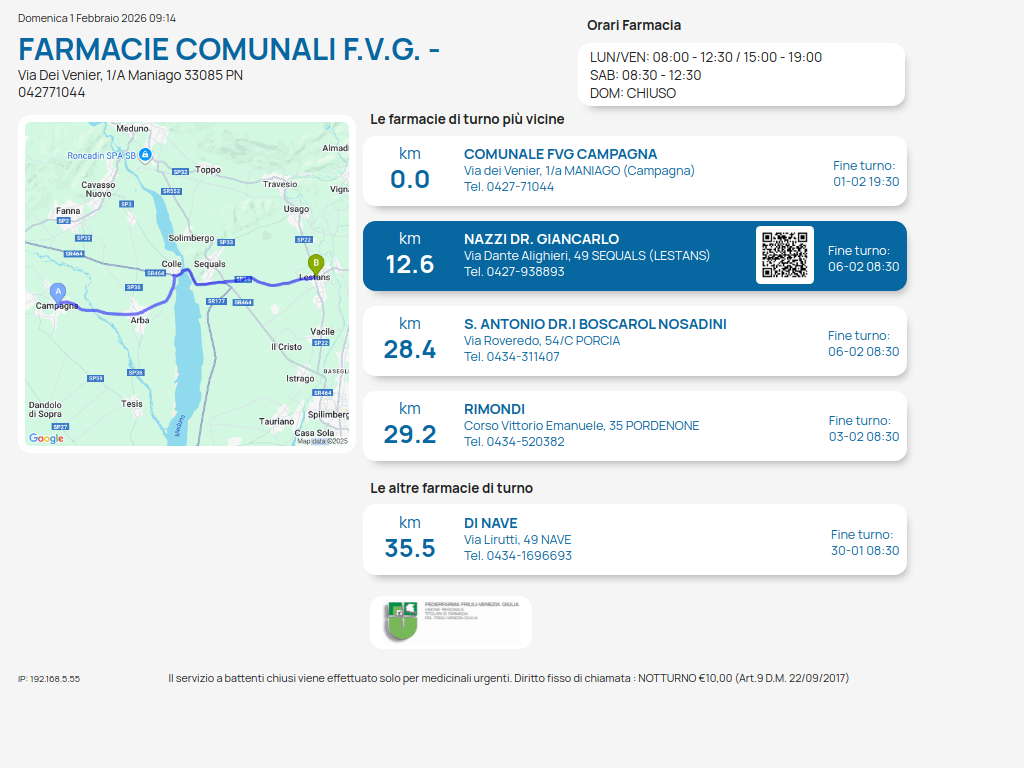Click the Roncadin SPA SB shop icon
The width and height of the screenshot is (1024, 768).
click(146, 154)
